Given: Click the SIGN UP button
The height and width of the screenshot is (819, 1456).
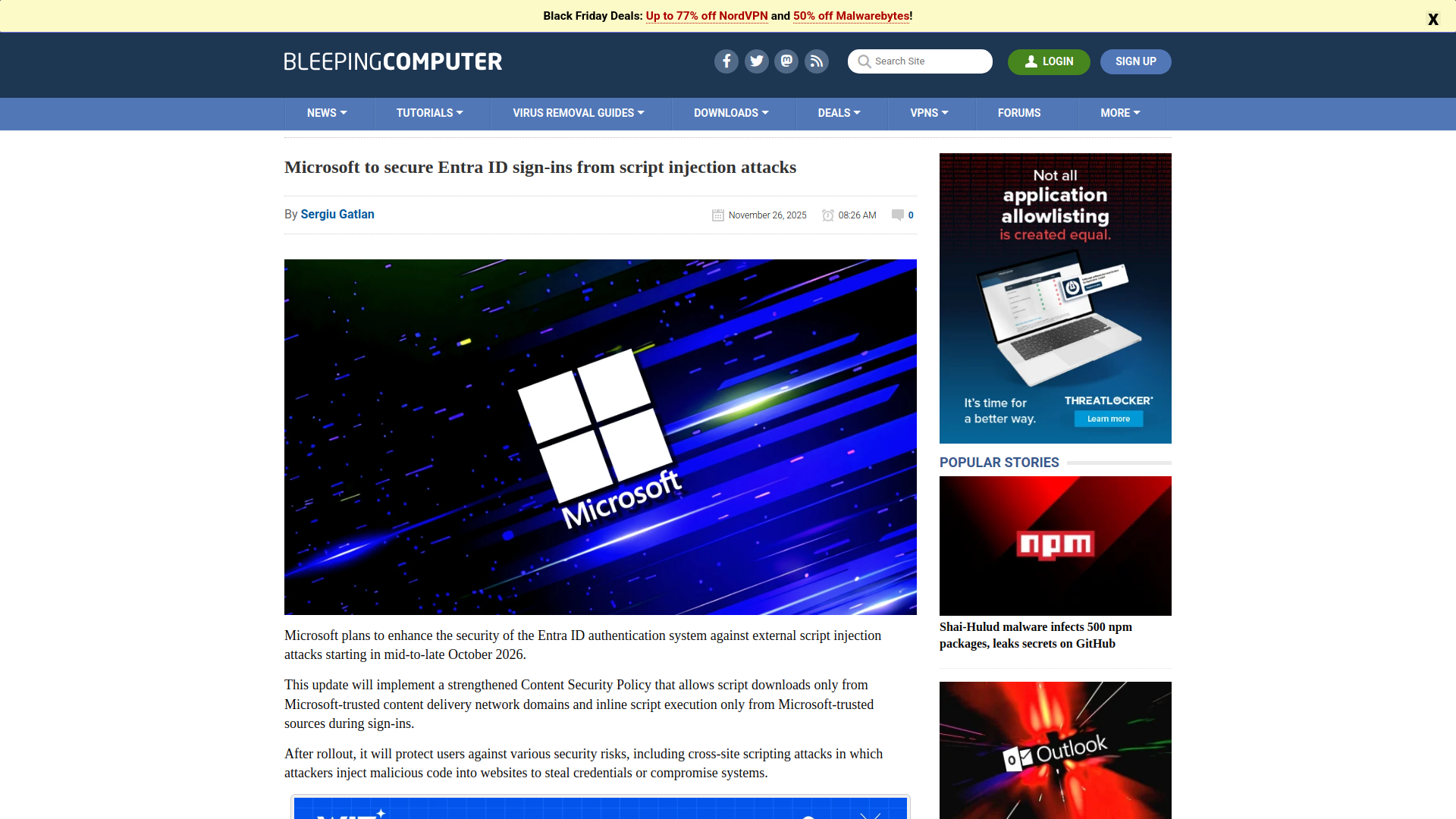Looking at the screenshot, I should pyautogui.click(x=1135, y=61).
